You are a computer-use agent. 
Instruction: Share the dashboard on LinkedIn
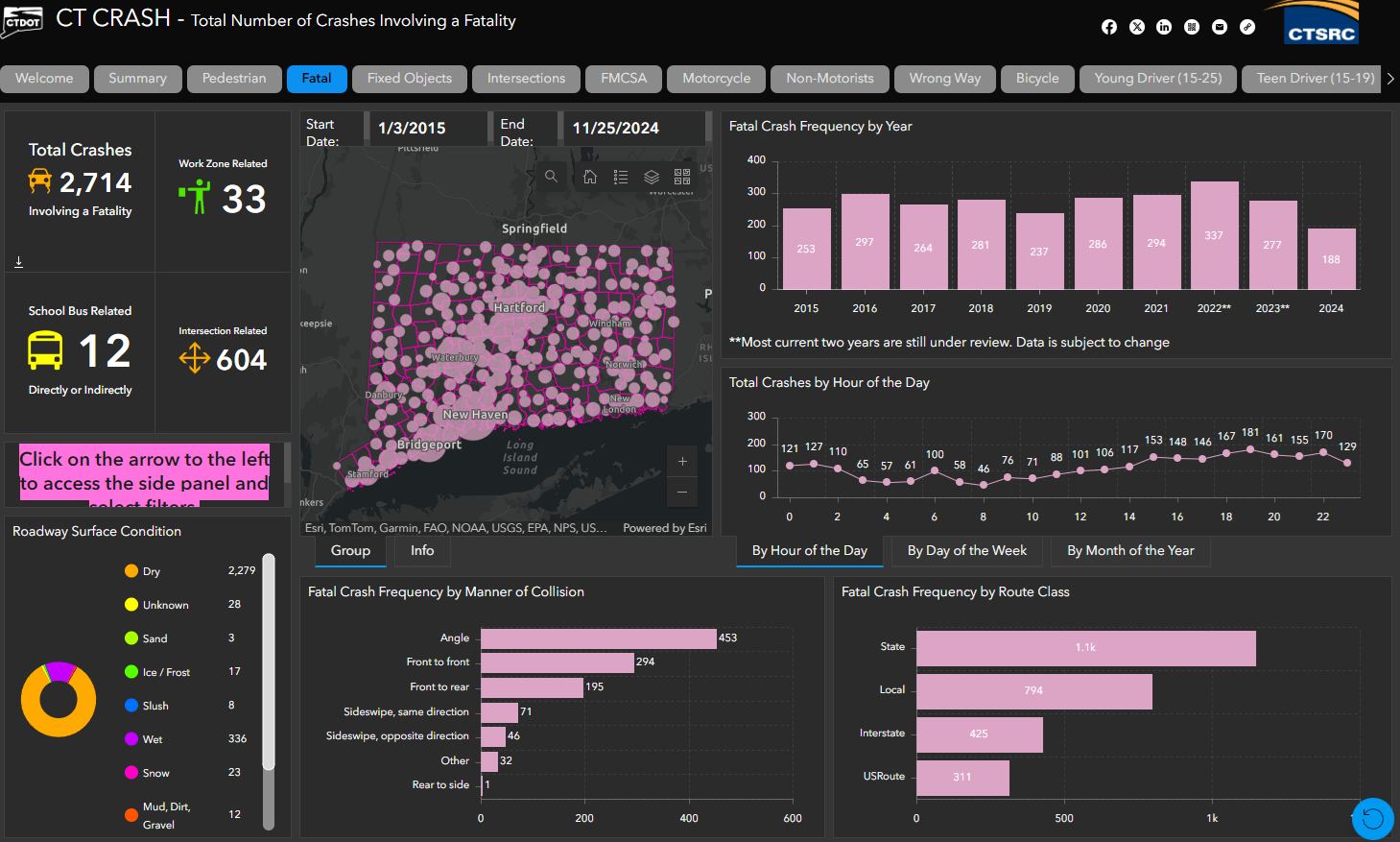tap(1164, 27)
